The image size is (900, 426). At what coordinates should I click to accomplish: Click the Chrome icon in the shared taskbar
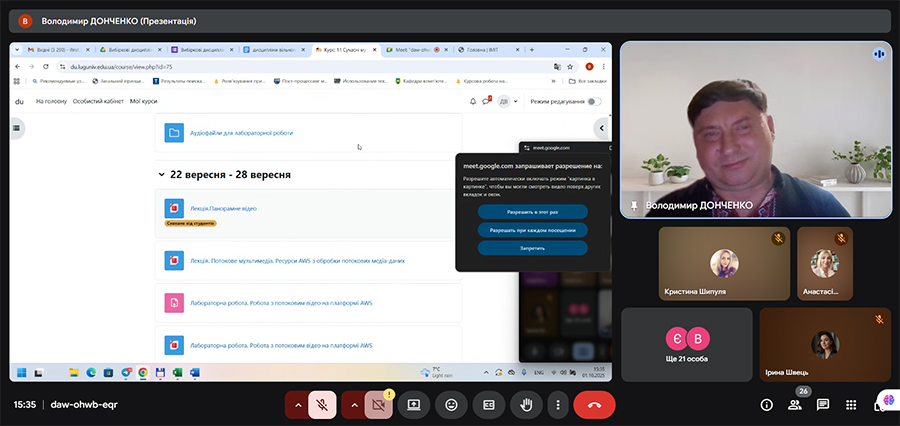pyautogui.click(x=143, y=373)
